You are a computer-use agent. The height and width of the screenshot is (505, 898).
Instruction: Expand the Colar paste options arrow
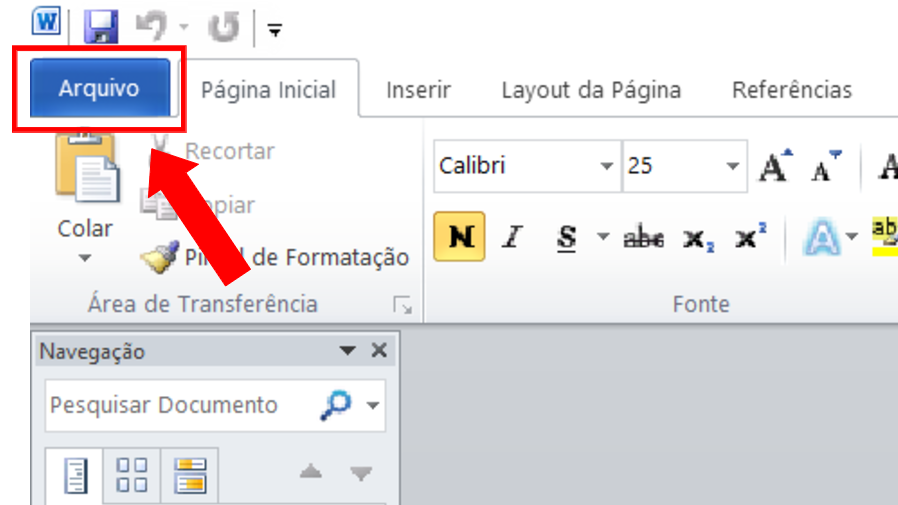pyautogui.click(x=85, y=258)
